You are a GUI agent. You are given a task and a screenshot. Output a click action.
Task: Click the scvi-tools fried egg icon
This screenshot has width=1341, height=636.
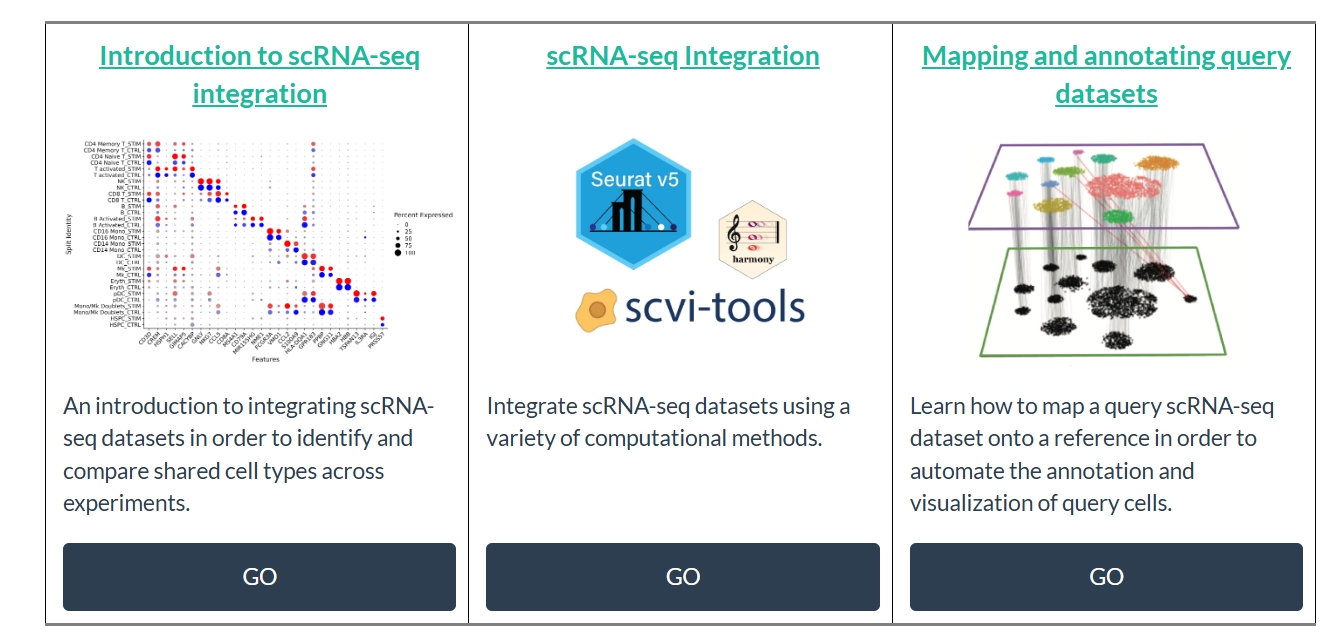pos(596,310)
